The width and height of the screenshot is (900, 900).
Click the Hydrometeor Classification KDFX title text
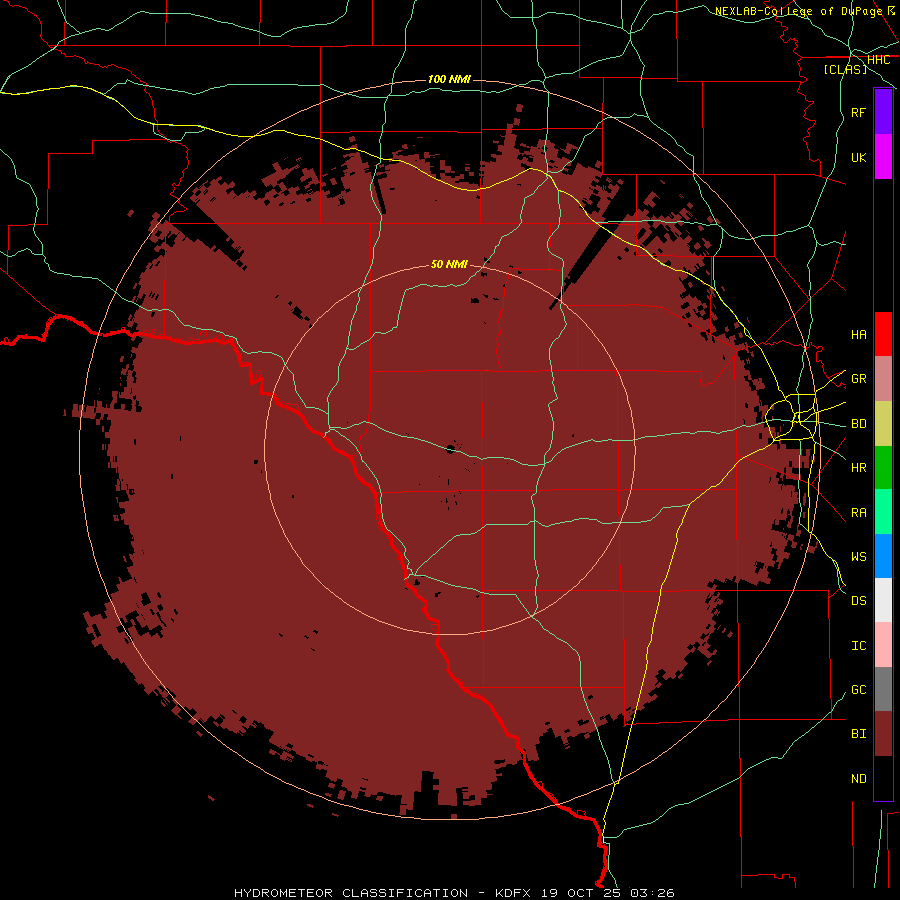[x=454, y=893]
